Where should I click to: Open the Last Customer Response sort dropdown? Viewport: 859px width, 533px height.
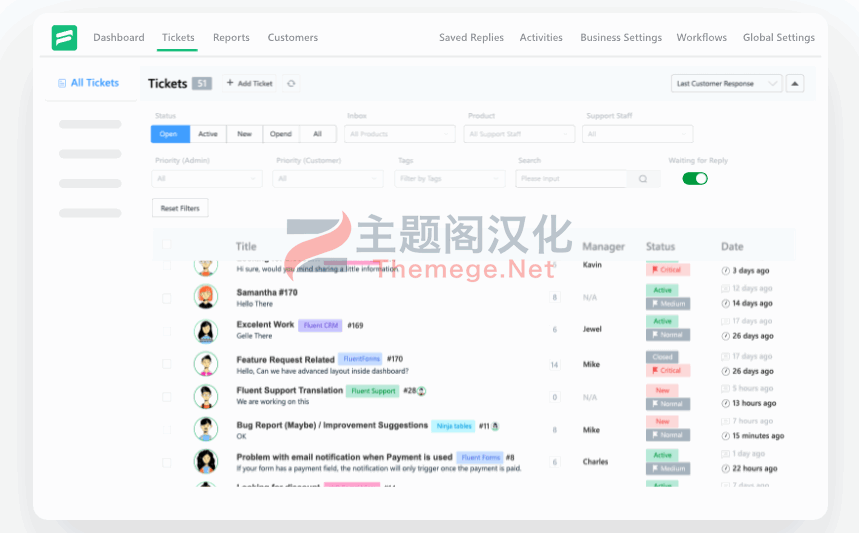[726, 83]
